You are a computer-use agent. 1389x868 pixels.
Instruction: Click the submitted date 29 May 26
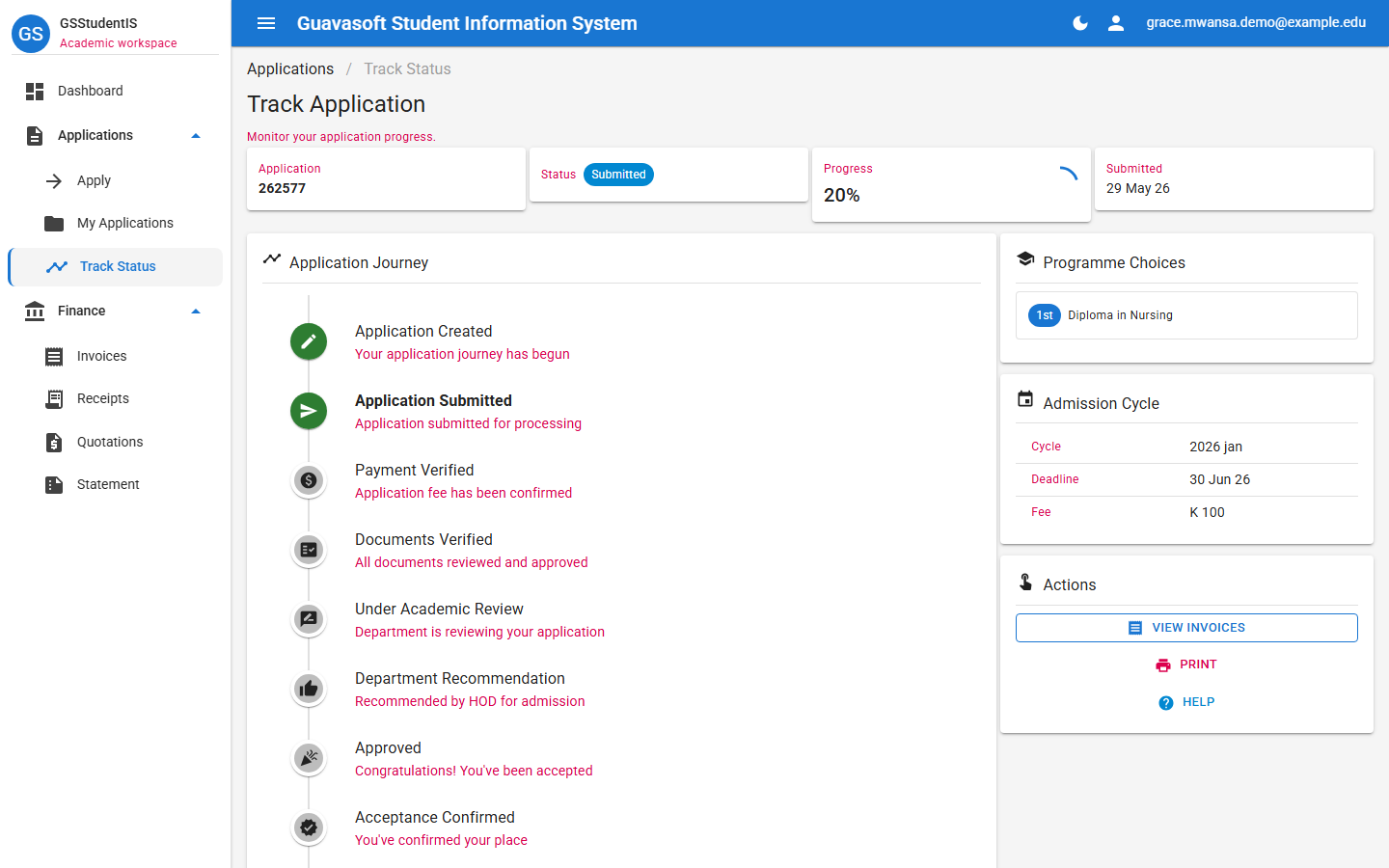coord(1138,189)
